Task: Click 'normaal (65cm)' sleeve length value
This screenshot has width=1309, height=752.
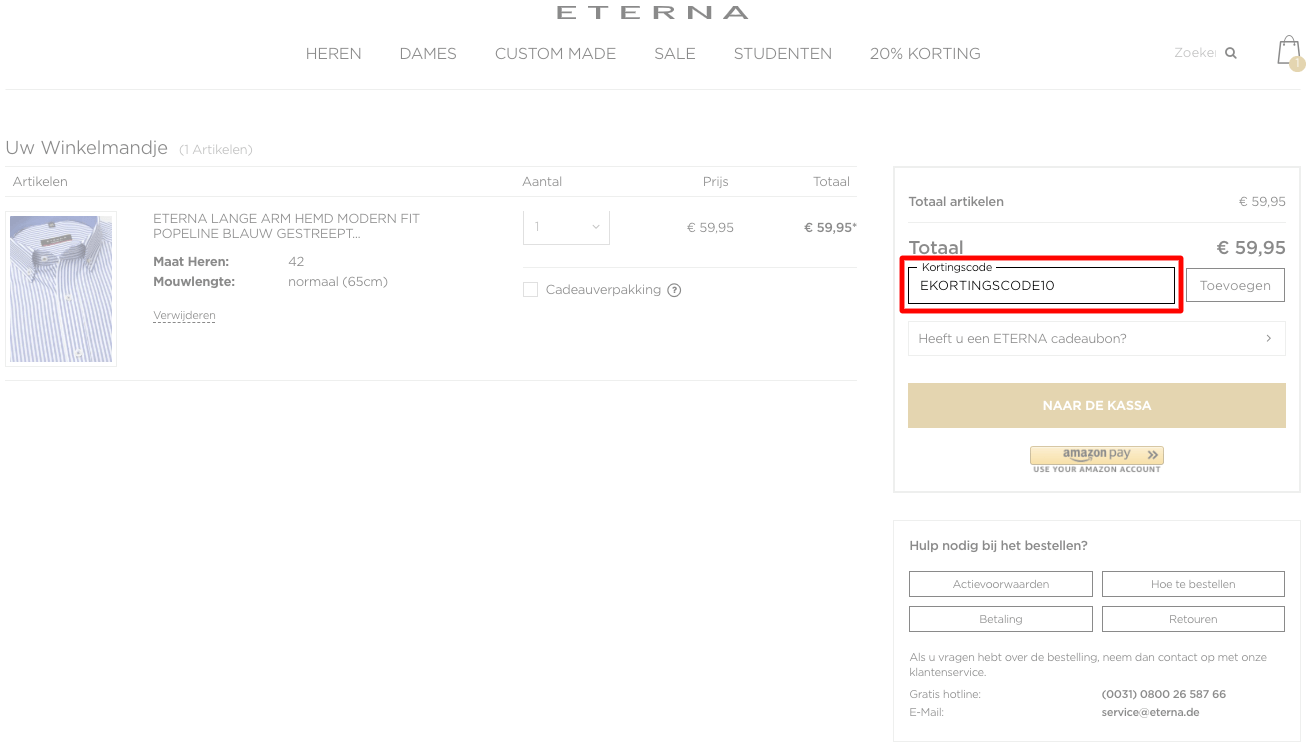Action: (x=338, y=282)
